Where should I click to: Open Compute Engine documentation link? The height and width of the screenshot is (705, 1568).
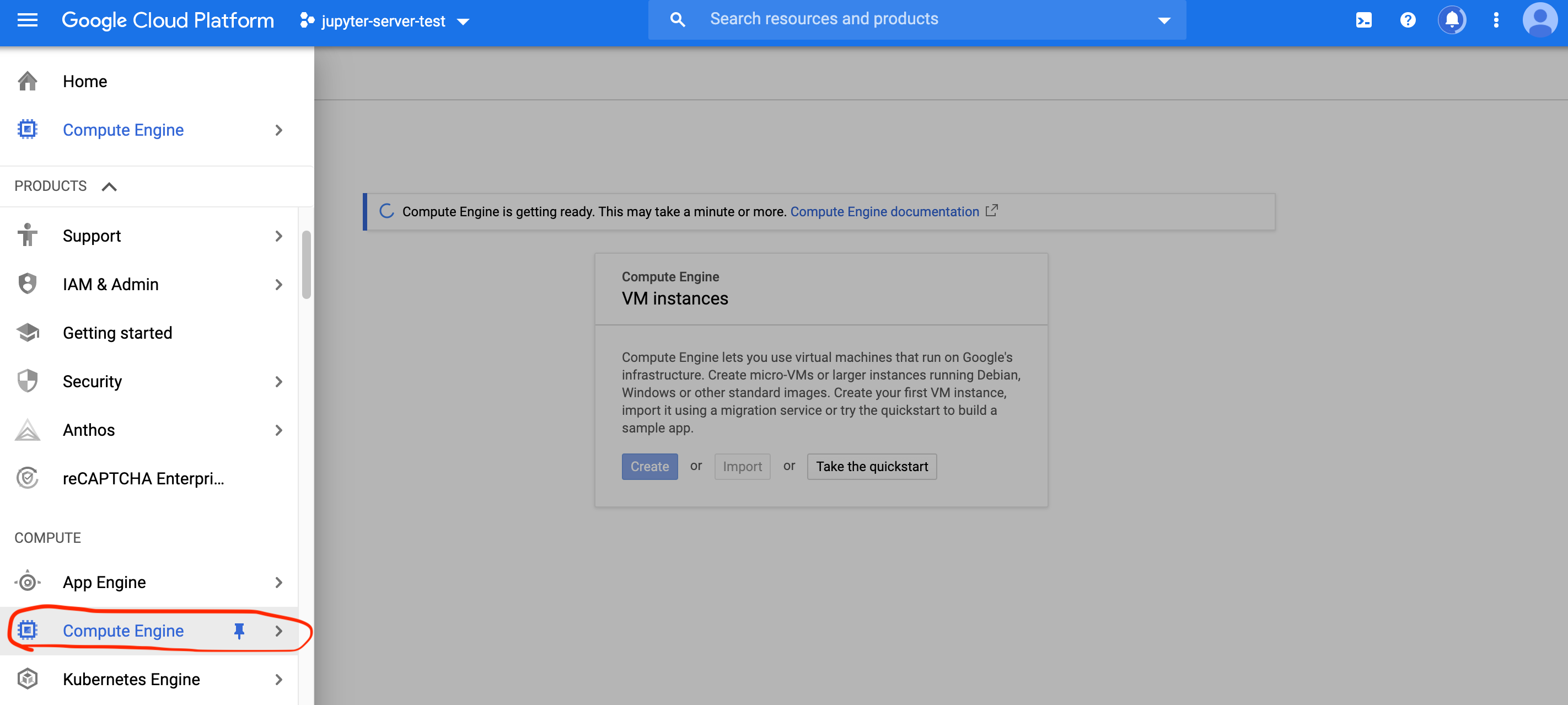tap(884, 211)
